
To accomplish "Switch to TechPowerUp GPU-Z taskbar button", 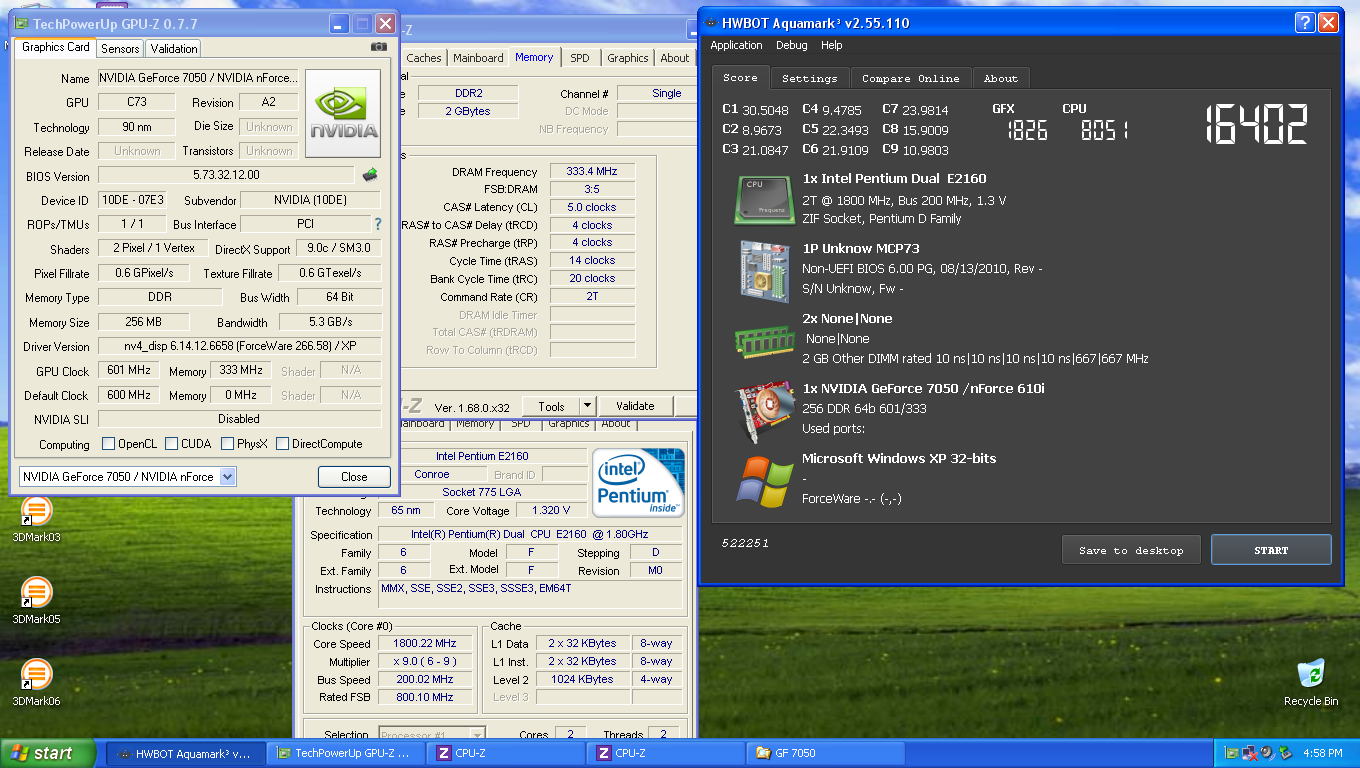I will point(345,753).
